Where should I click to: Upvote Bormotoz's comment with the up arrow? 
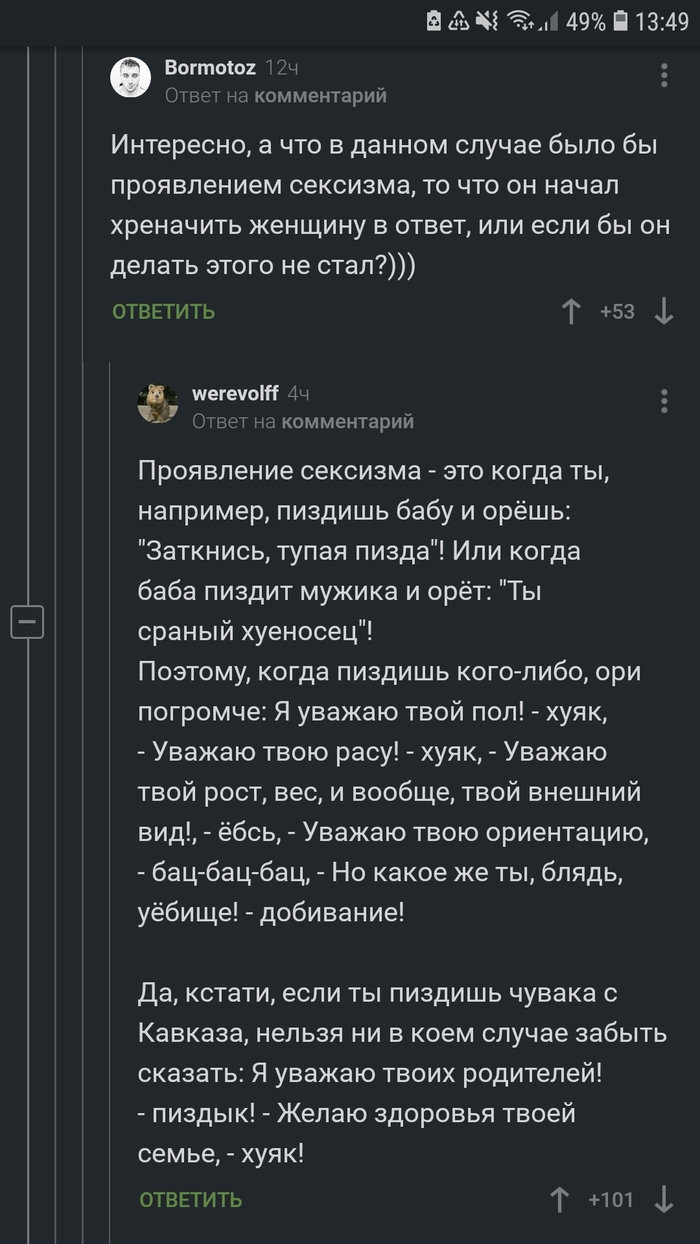click(571, 312)
